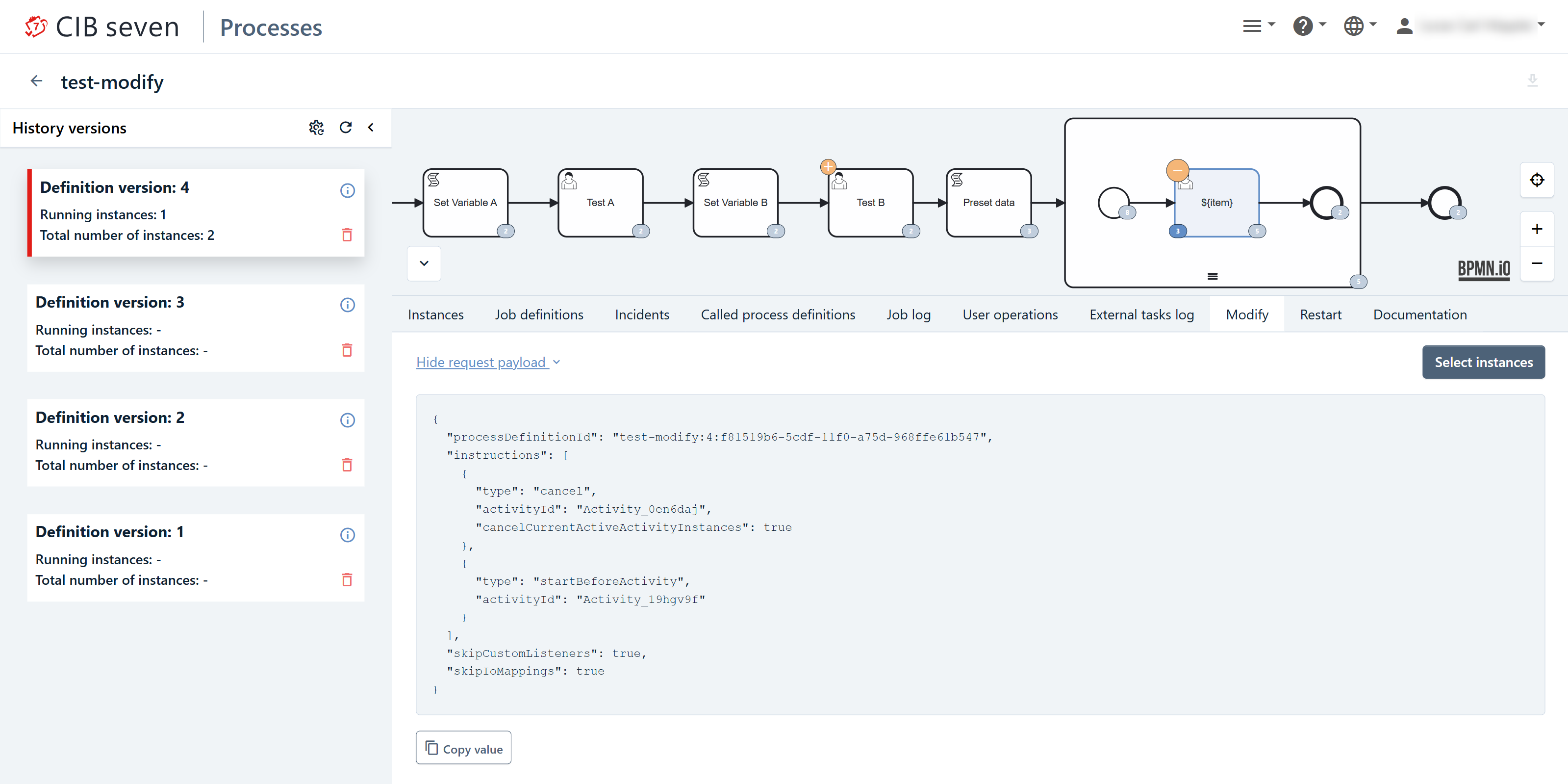Viewport: 1568px width, 784px height.
Task: Click the Select instances button
Action: 1483,362
